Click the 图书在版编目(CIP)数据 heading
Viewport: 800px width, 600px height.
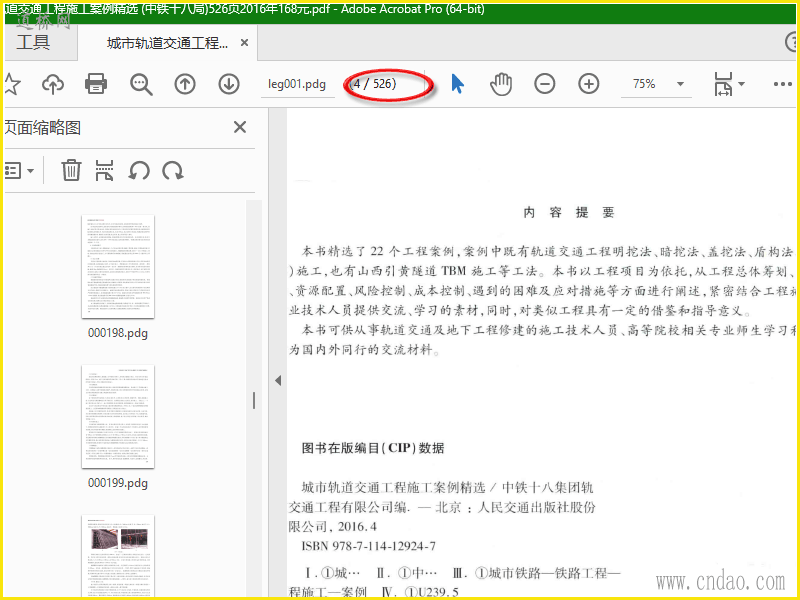[373, 448]
